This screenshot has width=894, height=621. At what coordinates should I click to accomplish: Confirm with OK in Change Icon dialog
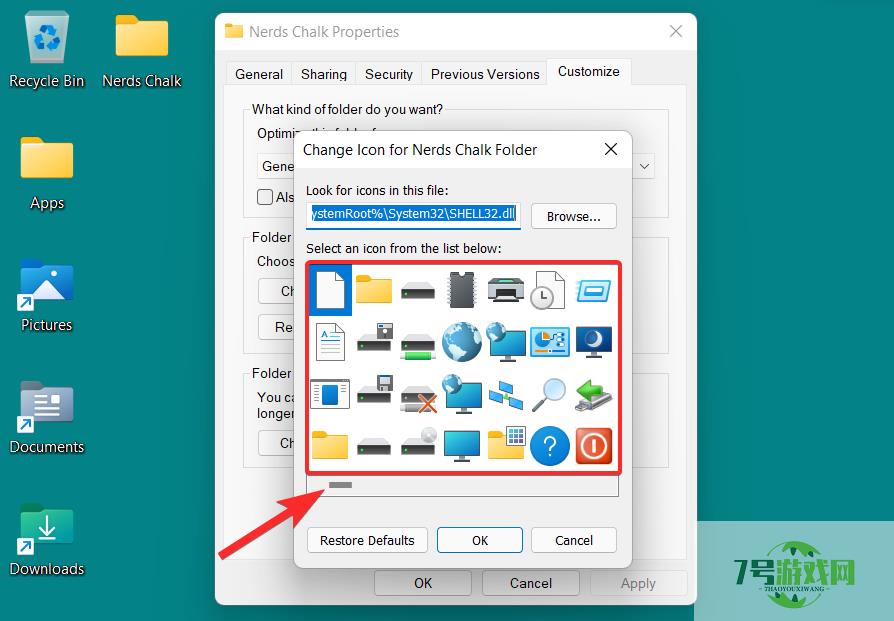pos(480,540)
